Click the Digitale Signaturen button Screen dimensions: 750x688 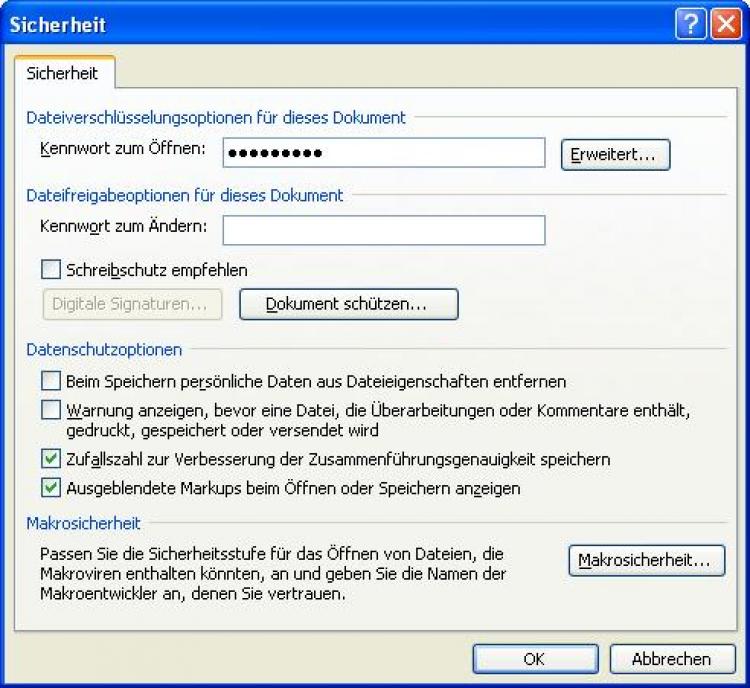pos(132,304)
